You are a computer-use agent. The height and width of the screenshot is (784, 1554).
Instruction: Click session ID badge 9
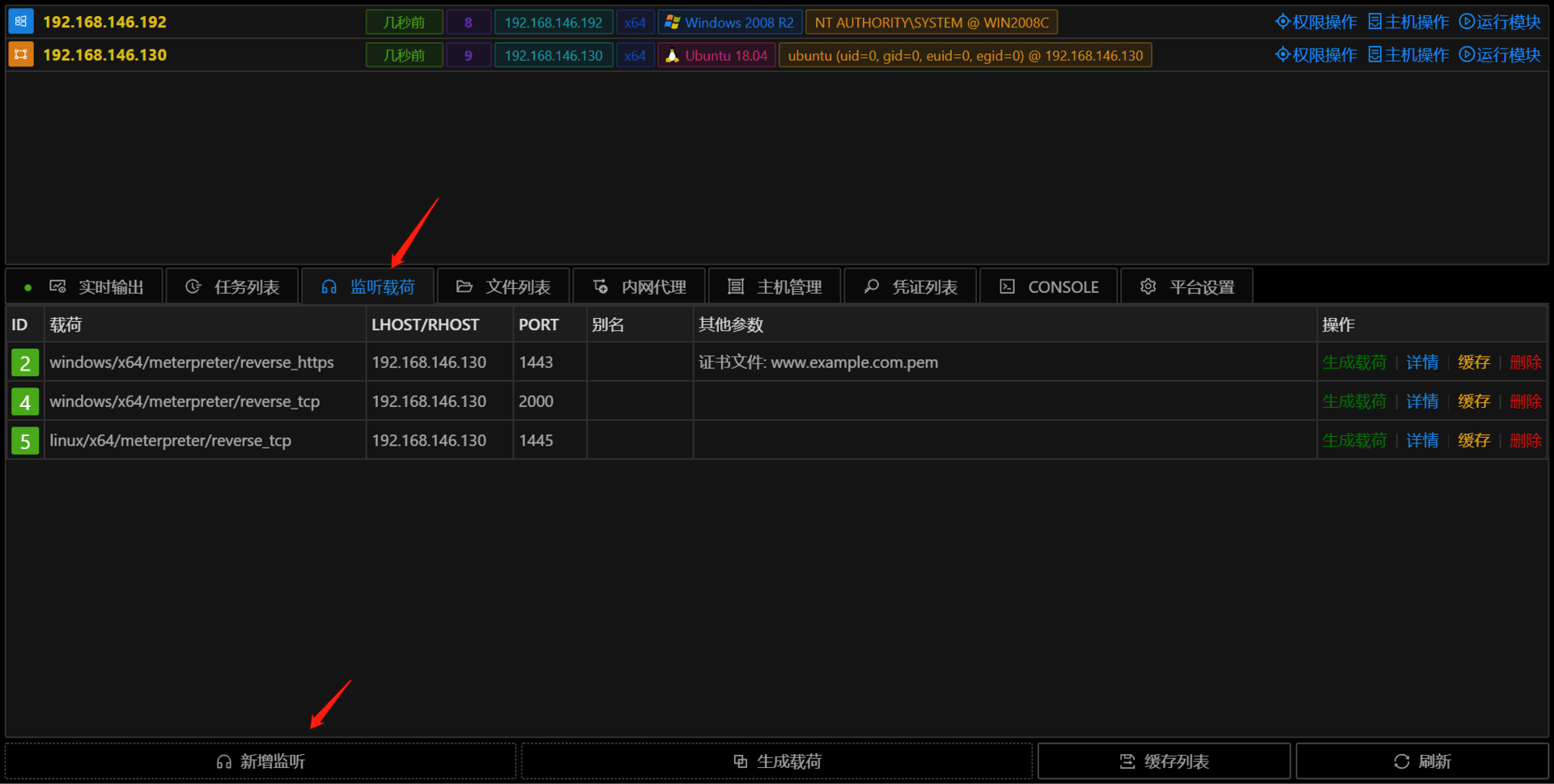[468, 56]
